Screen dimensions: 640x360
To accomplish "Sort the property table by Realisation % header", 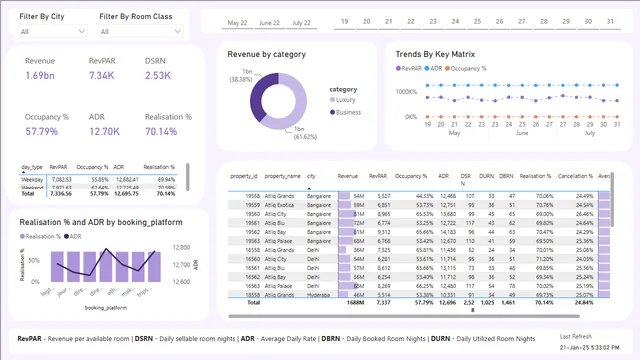I will 535,176.
